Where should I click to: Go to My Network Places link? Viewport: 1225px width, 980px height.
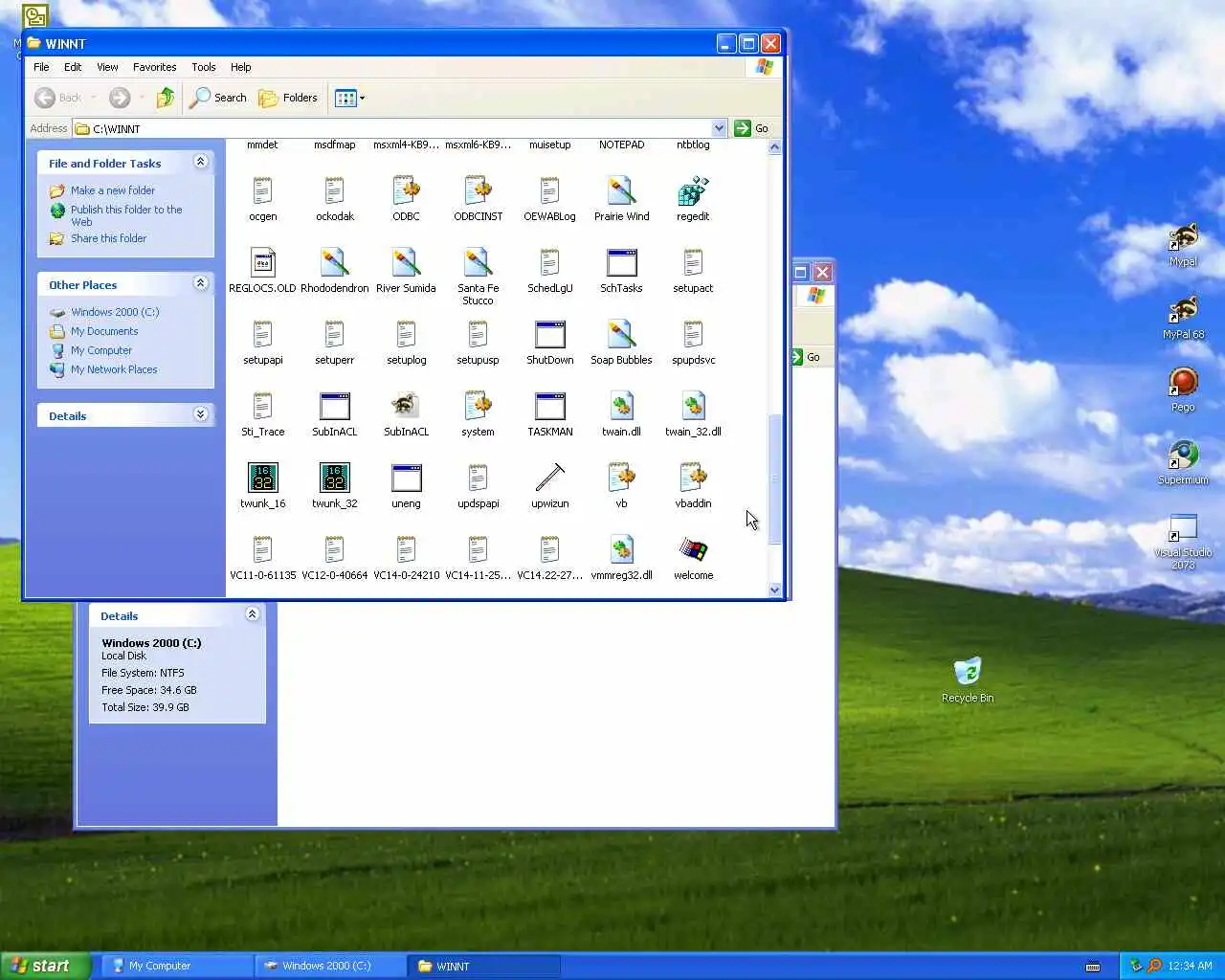pyautogui.click(x=114, y=369)
